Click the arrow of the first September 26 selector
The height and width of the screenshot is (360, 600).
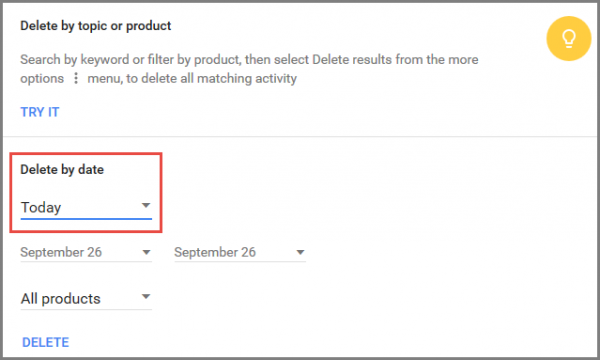click(146, 252)
